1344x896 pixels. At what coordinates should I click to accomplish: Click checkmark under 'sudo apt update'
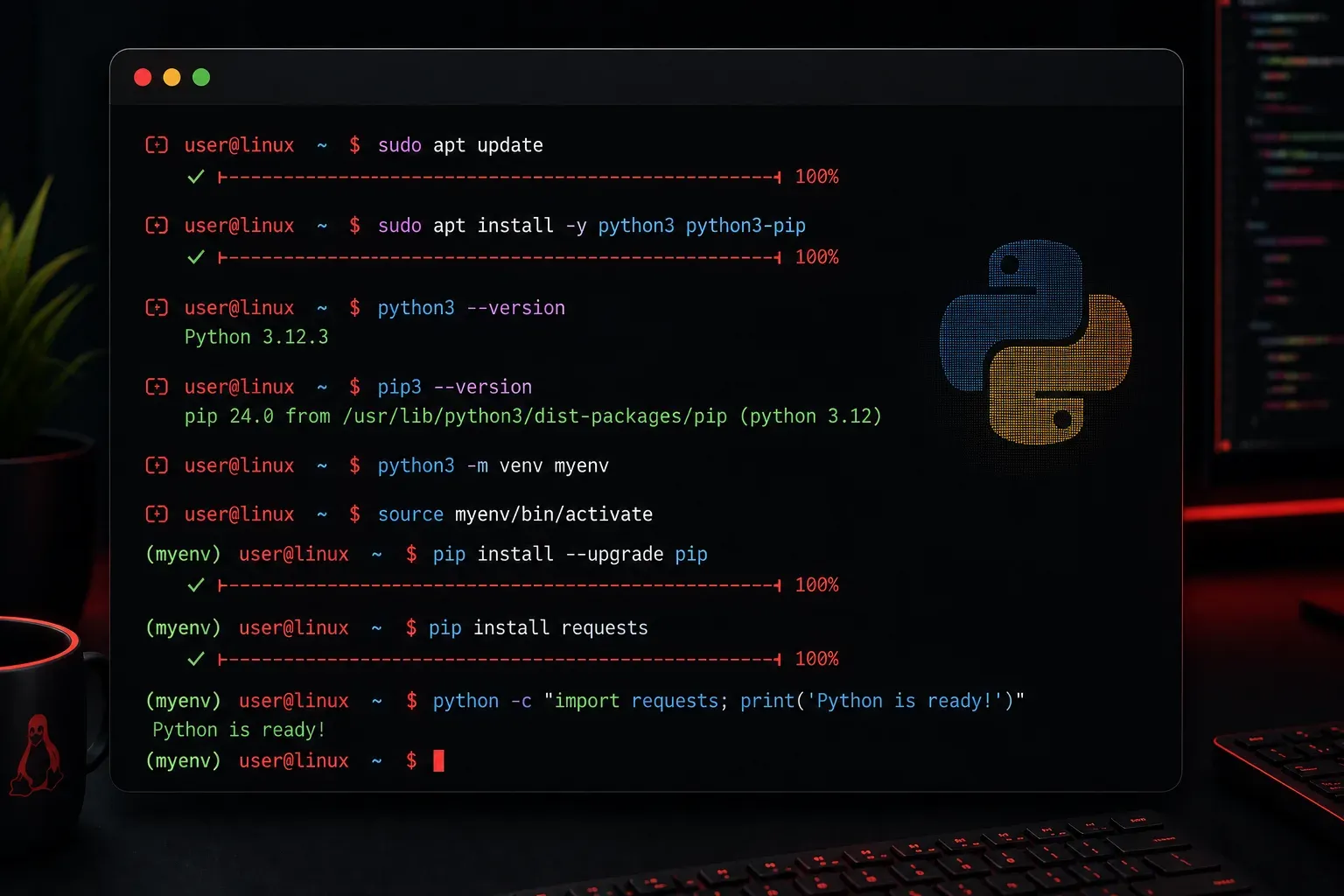[x=196, y=177]
